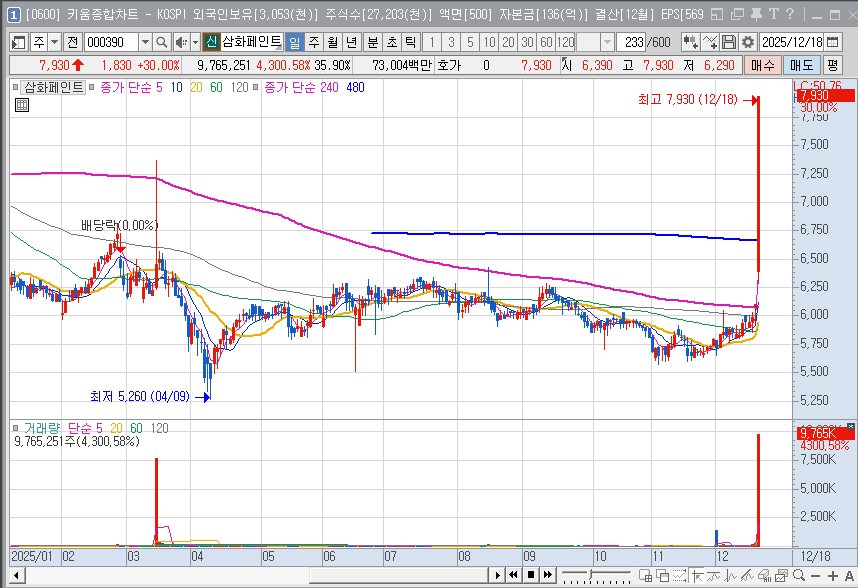This screenshot has height=588, width=858.
Task: Click the pin window icon in title bar
Action: [756, 14]
